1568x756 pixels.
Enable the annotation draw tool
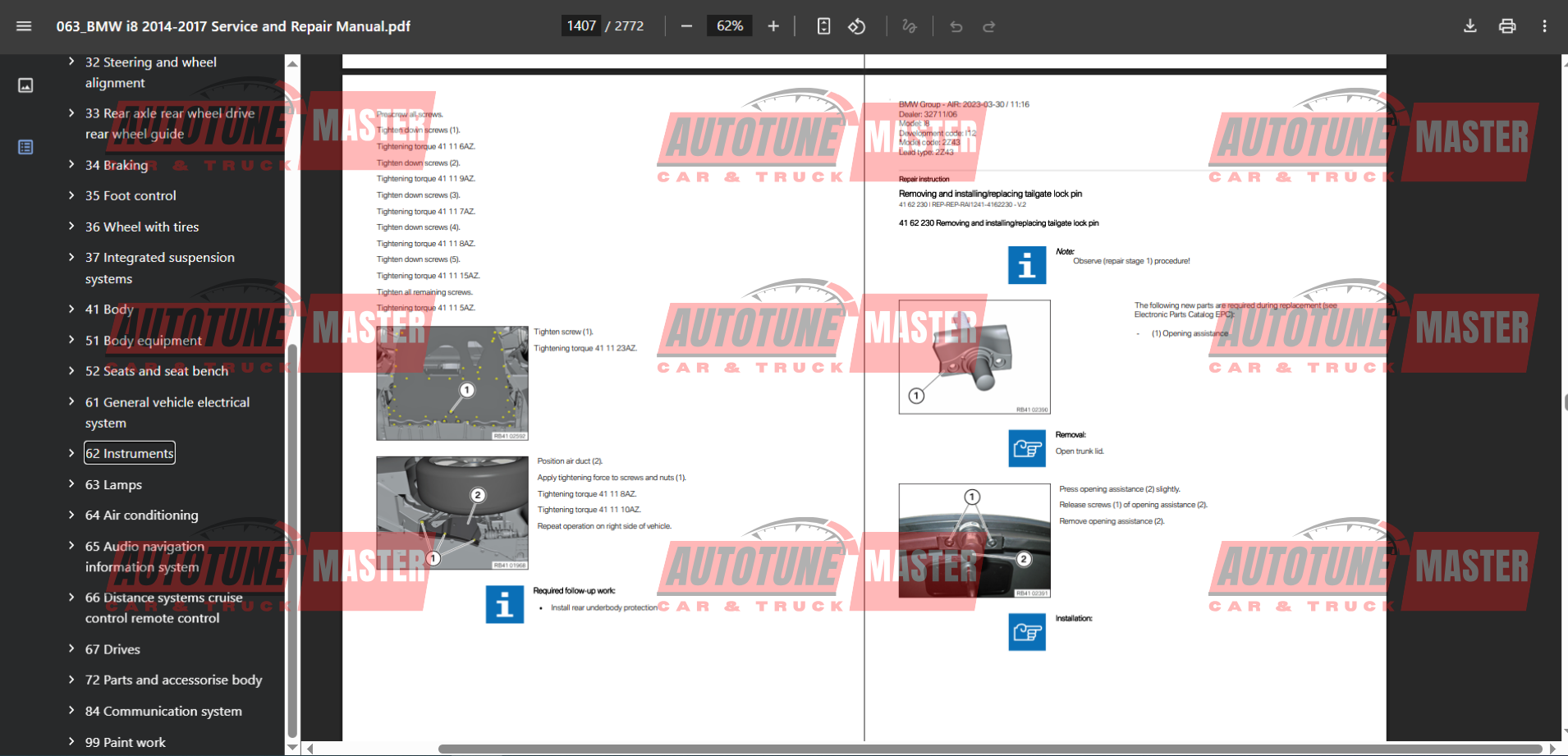click(x=909, y=26)
